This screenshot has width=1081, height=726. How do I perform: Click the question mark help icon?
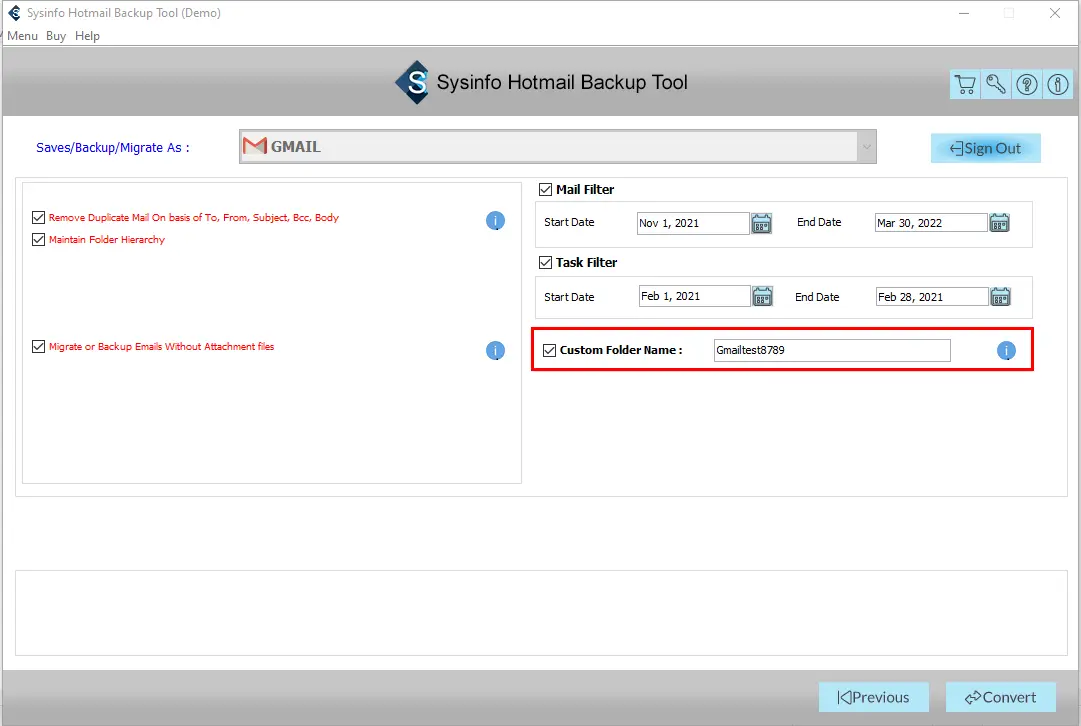[x=1027, y=85]
